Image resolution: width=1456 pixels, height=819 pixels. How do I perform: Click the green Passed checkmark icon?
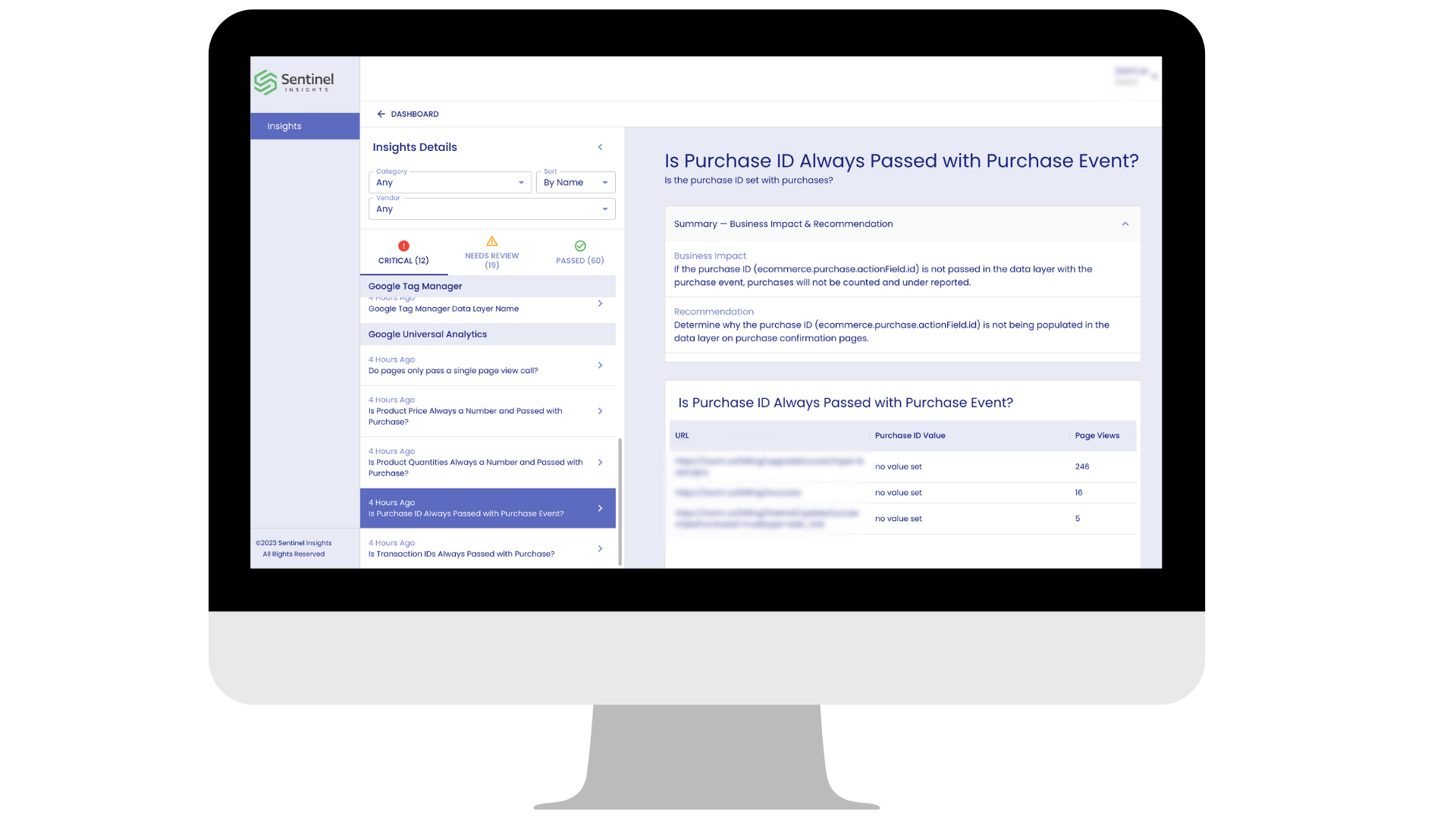coord(580,246)
